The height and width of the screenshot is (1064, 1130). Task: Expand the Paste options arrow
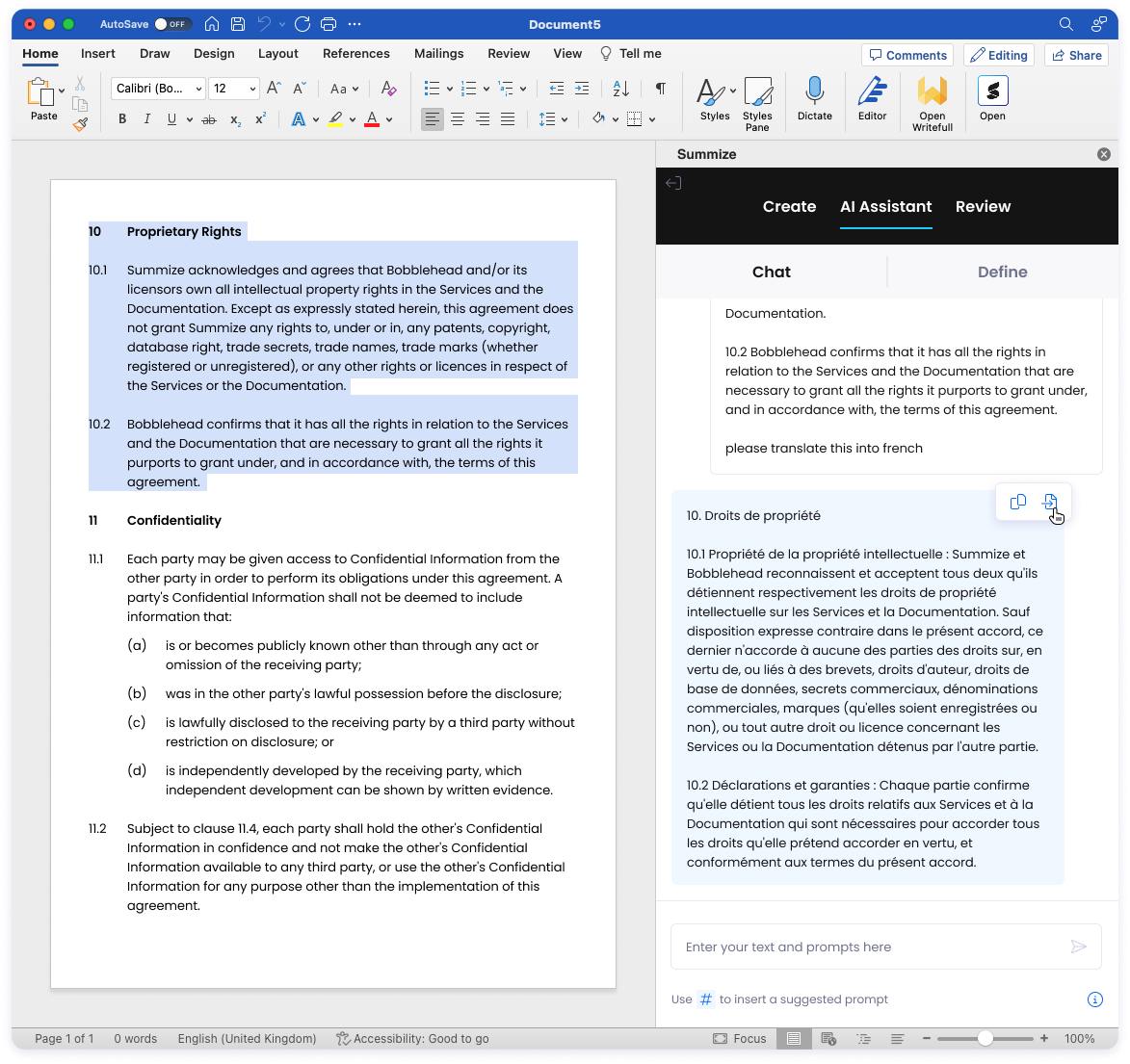pos(62,91)
